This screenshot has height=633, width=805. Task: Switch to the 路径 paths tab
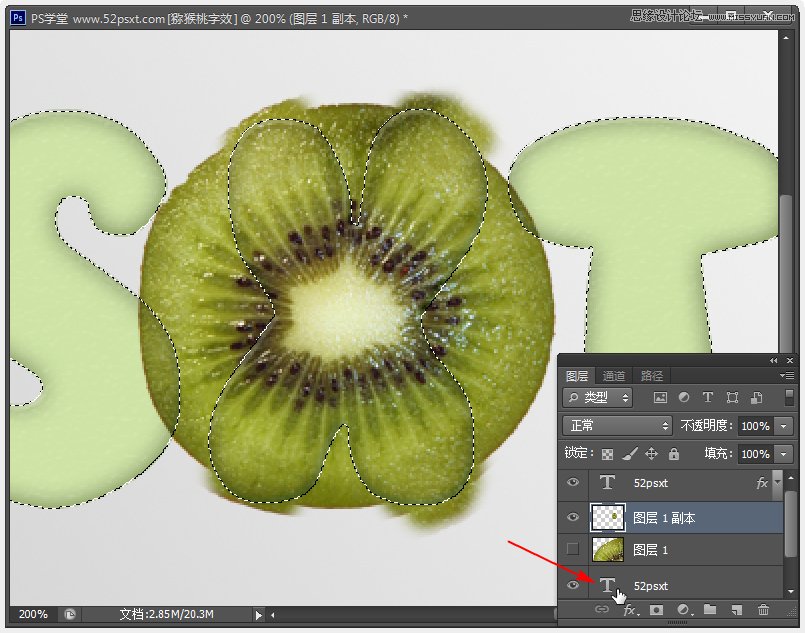(652, 375)
